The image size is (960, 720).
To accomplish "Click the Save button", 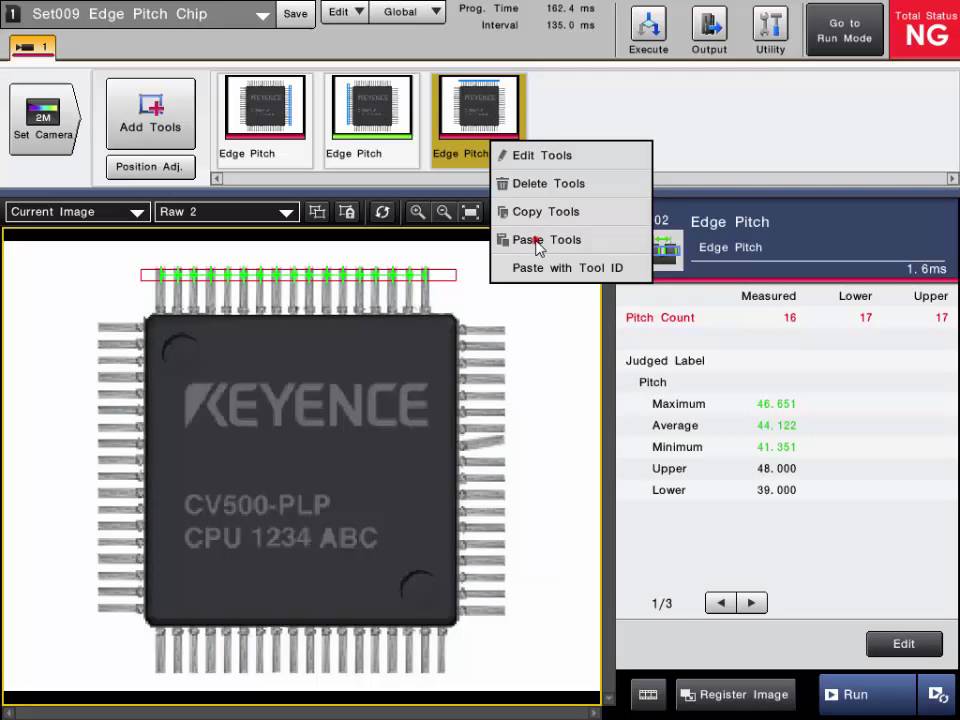I will tap(295, 14).
